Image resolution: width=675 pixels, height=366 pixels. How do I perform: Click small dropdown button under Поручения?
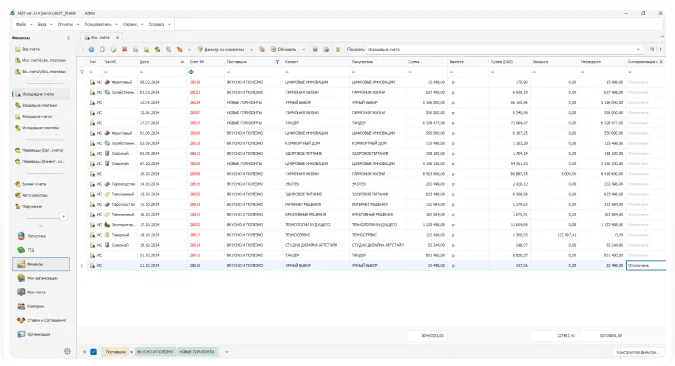click(63, 217)
